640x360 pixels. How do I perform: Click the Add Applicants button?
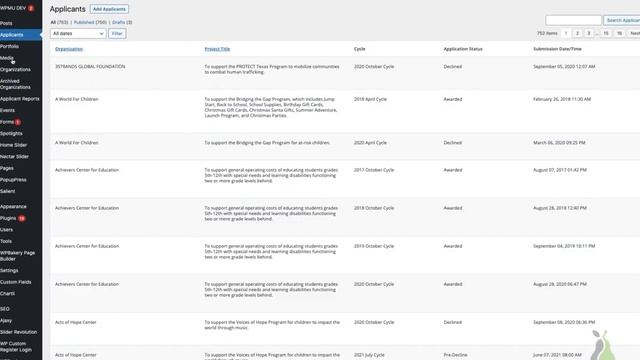[109, 9]
